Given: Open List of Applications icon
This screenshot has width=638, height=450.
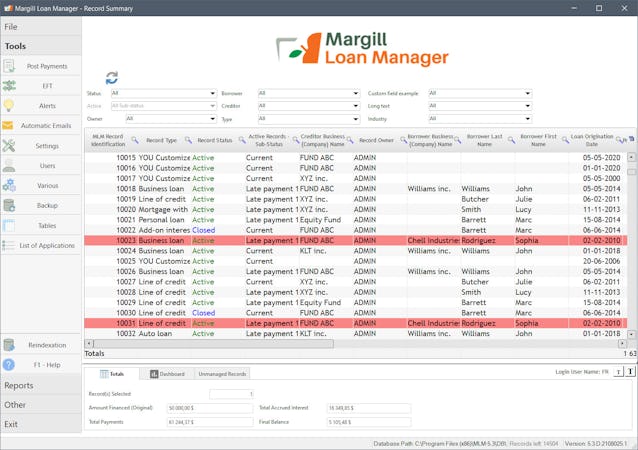Looking at the screenshot, I should coord(9,245).
